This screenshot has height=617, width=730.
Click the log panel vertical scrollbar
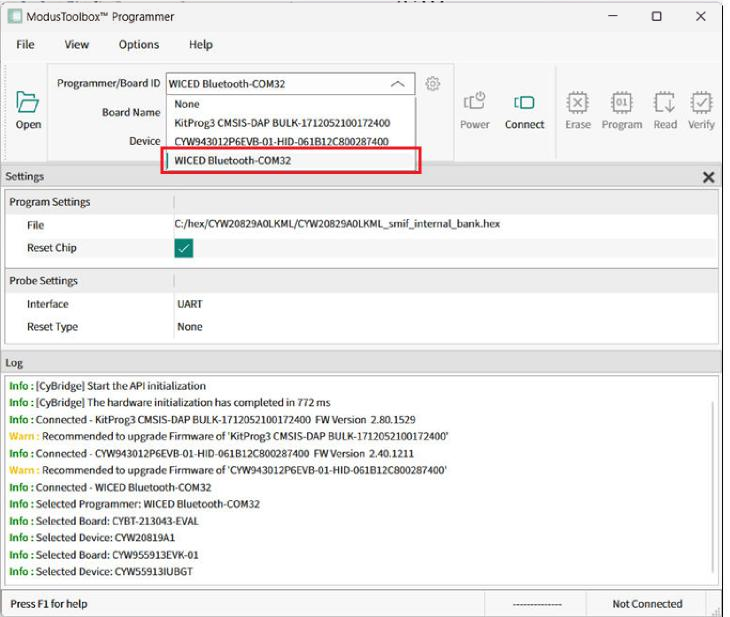click(712, 487)
